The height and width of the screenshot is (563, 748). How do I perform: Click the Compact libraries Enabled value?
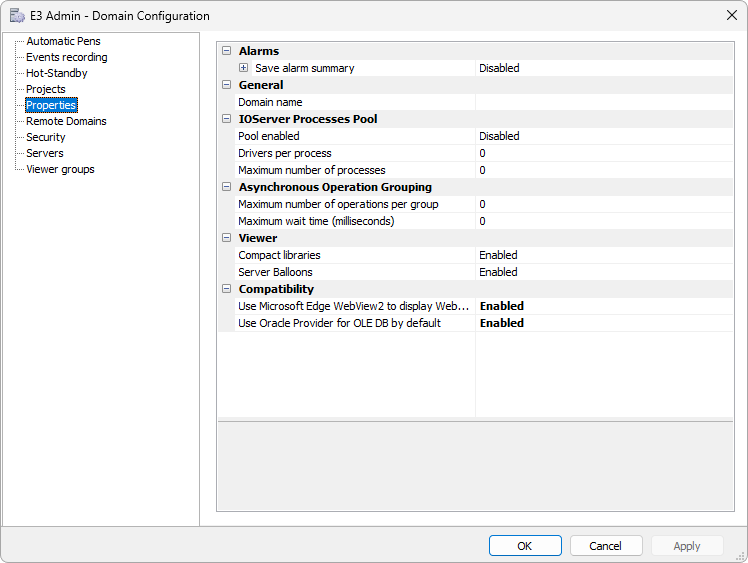pos(604,255)
